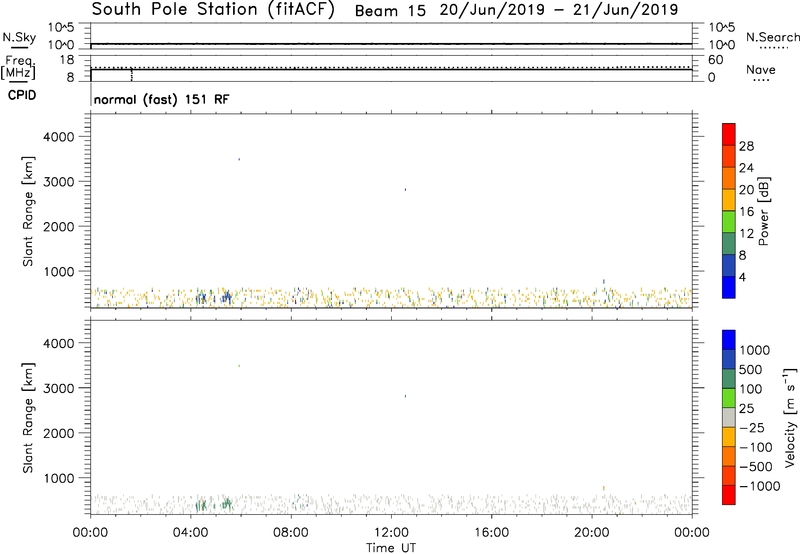
Task: Click the Slant Range label of velocity panel
Action: (x=28, y=418)
